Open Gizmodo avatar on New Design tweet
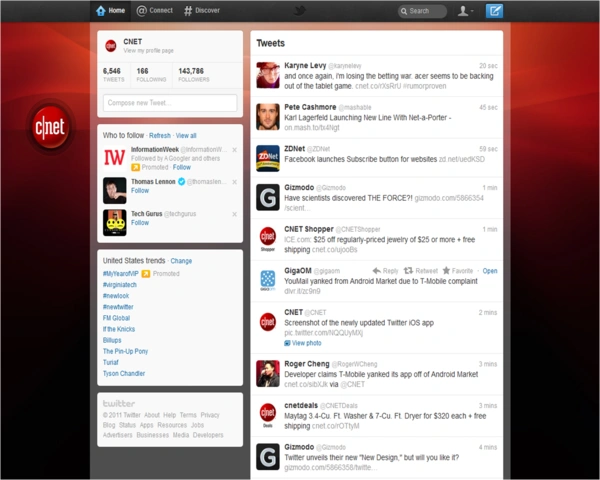The width and height of the screenshot is (600, 480). [x=267, y=457]
